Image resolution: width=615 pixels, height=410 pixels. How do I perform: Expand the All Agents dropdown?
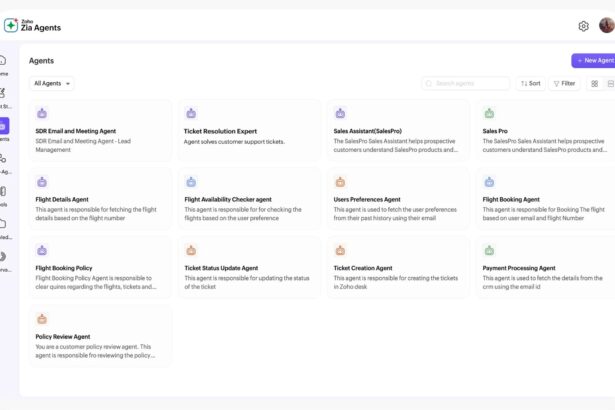52,84
